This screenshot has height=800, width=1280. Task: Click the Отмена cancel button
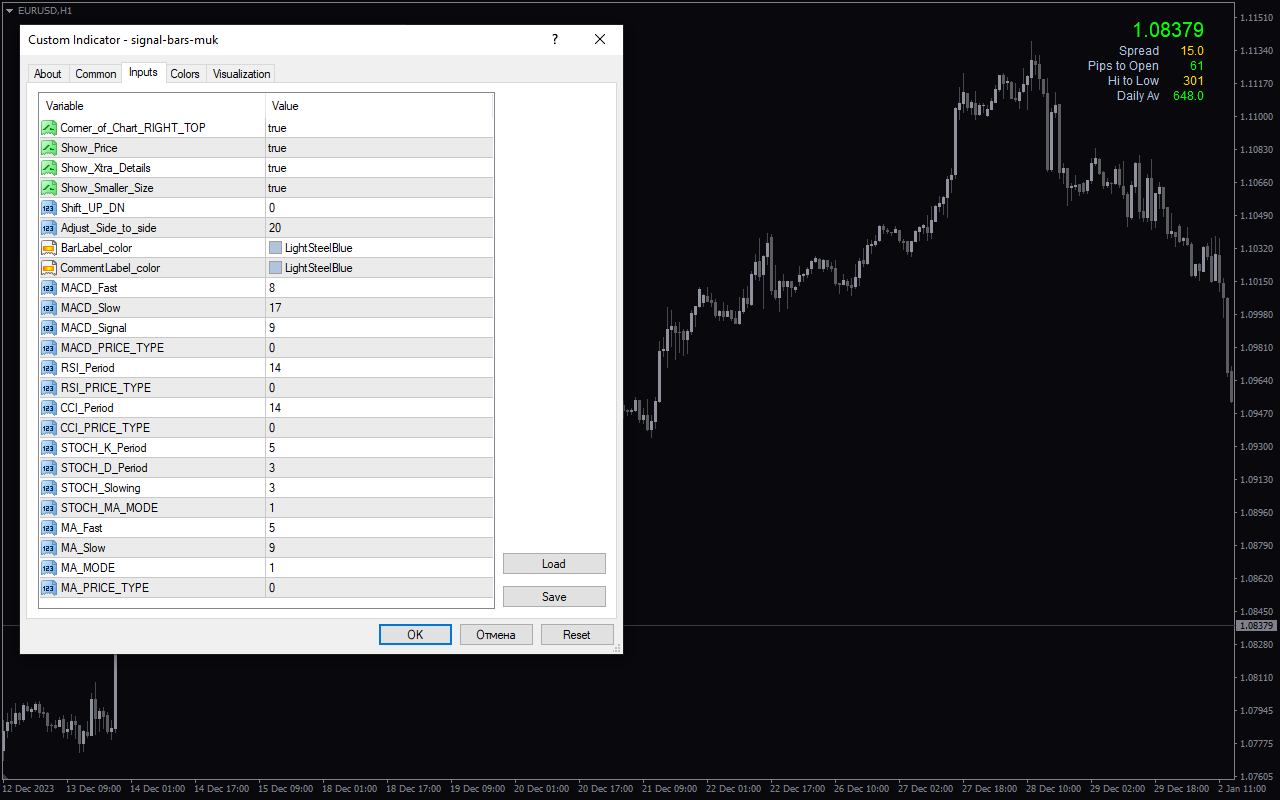tap(496, 635)
